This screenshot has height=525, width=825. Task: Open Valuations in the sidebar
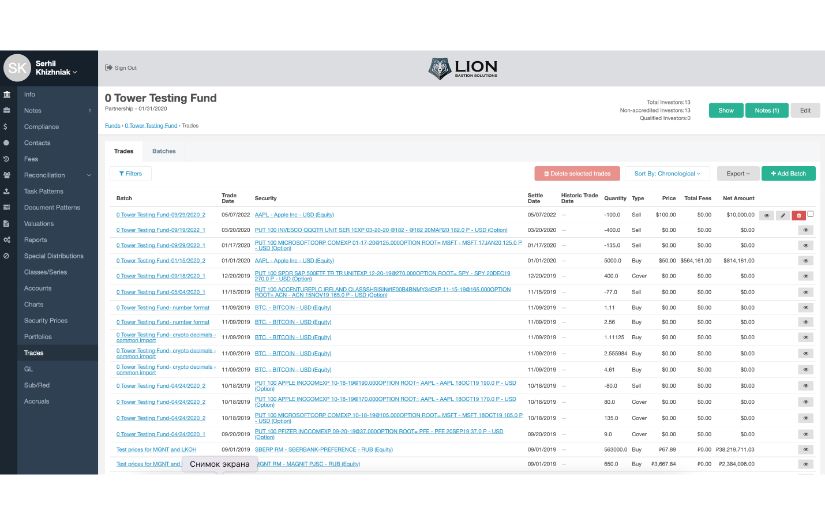tap(38, 224)
